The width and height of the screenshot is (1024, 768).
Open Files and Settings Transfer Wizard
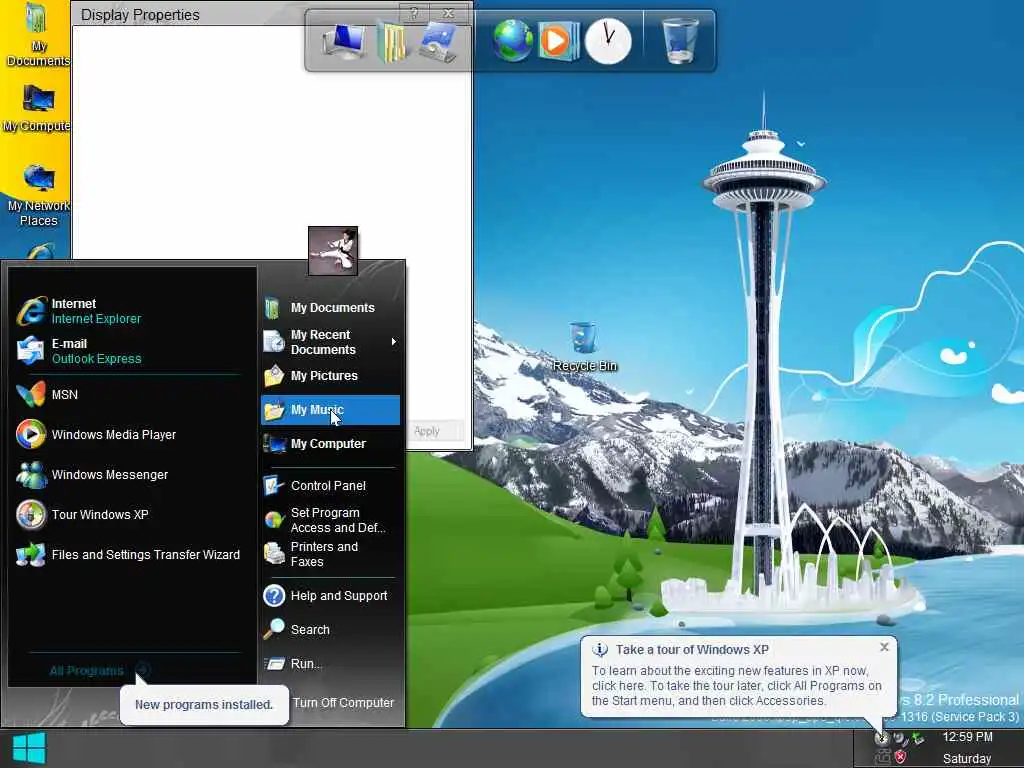coord(127,554)
